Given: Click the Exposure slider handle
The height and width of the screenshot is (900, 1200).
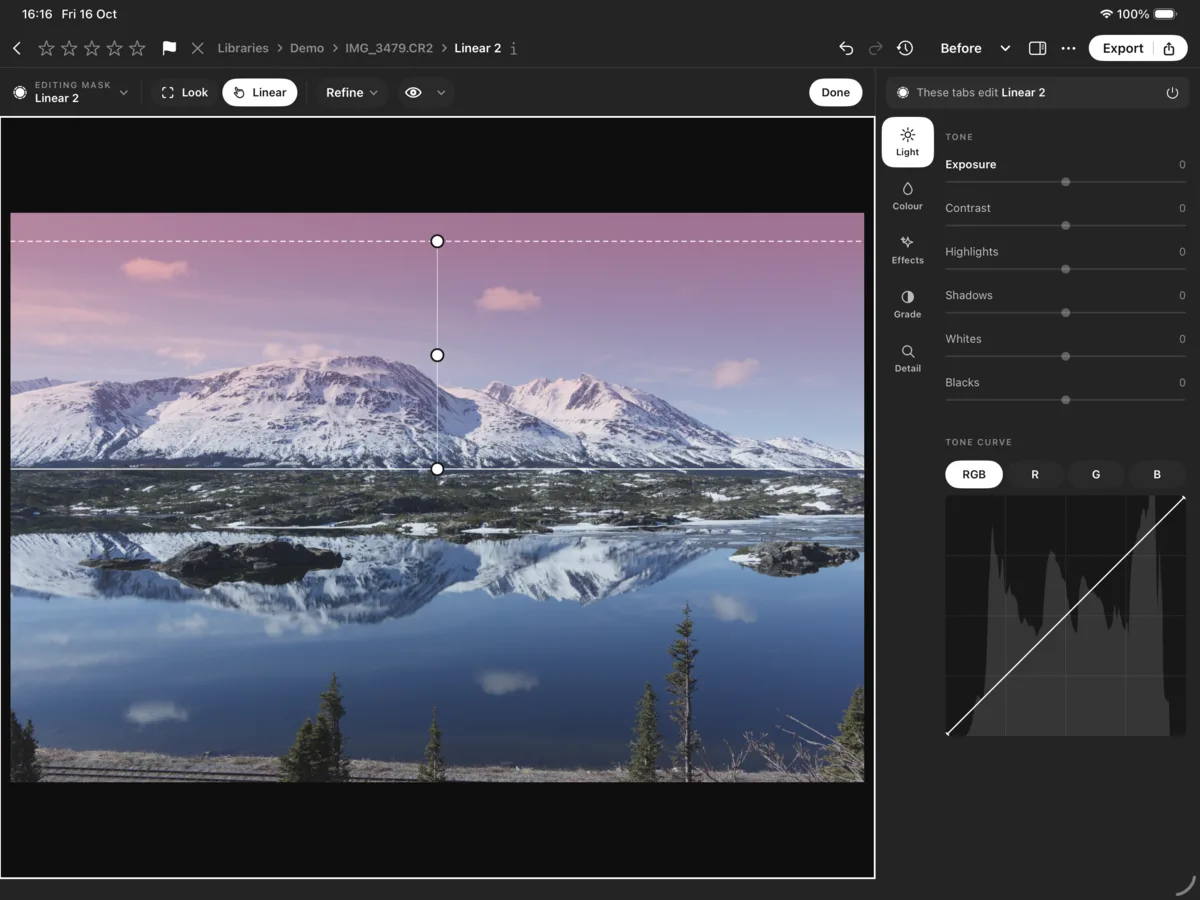Looking at the screenshot, I should tap(1066, 182).
